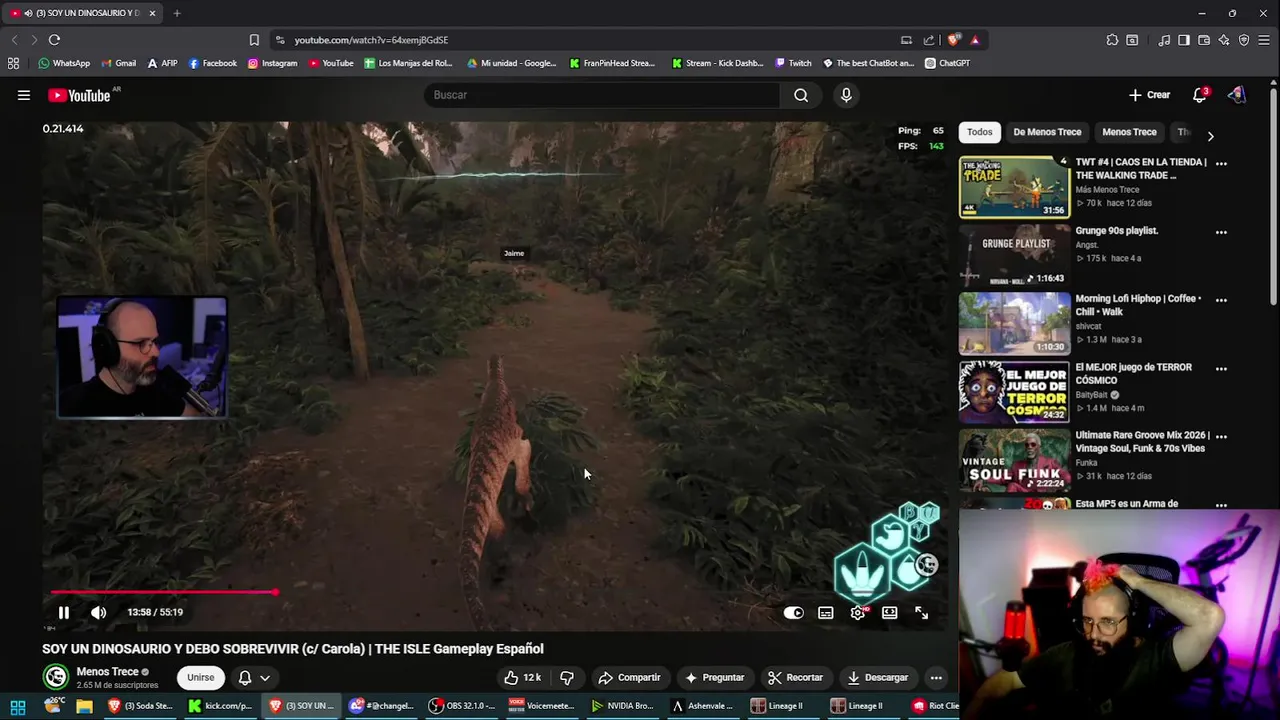This screenshot has height=720, width=1280.
Task: Select the Menos Trece filter chip
Action: point(1129,132)
